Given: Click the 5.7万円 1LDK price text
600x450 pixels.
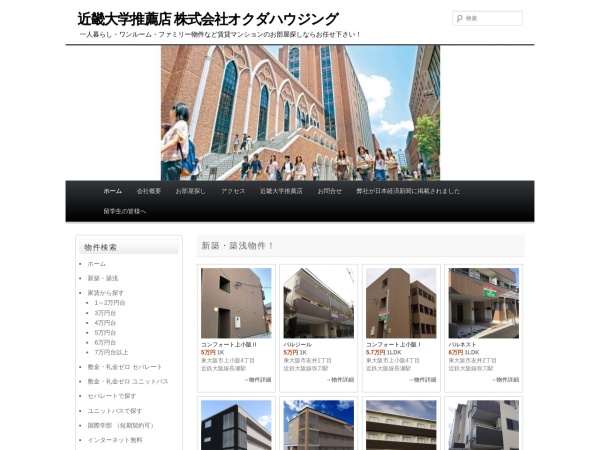Looking at the screenshot, I should (383, 352).
